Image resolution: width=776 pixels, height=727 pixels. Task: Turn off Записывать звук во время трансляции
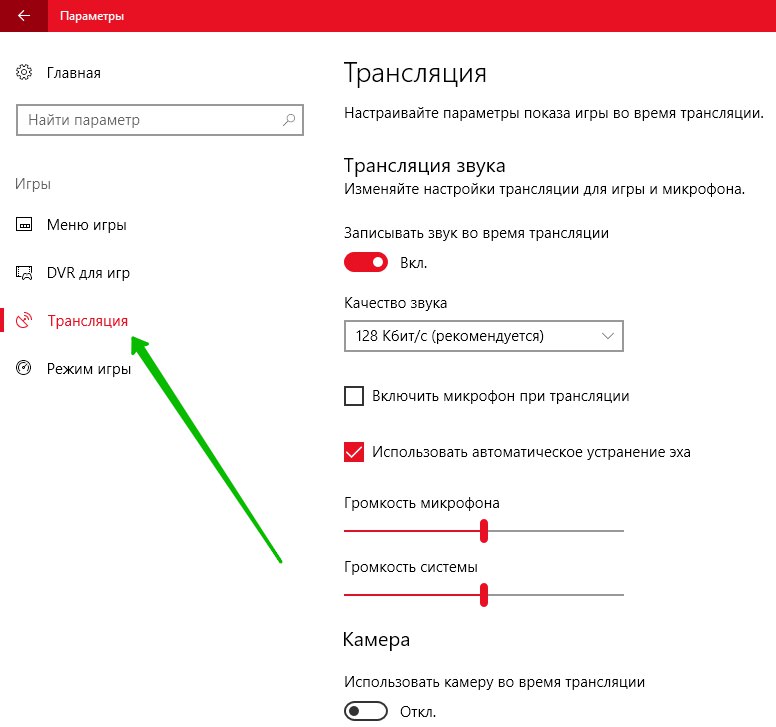click(x=366, y=262)
